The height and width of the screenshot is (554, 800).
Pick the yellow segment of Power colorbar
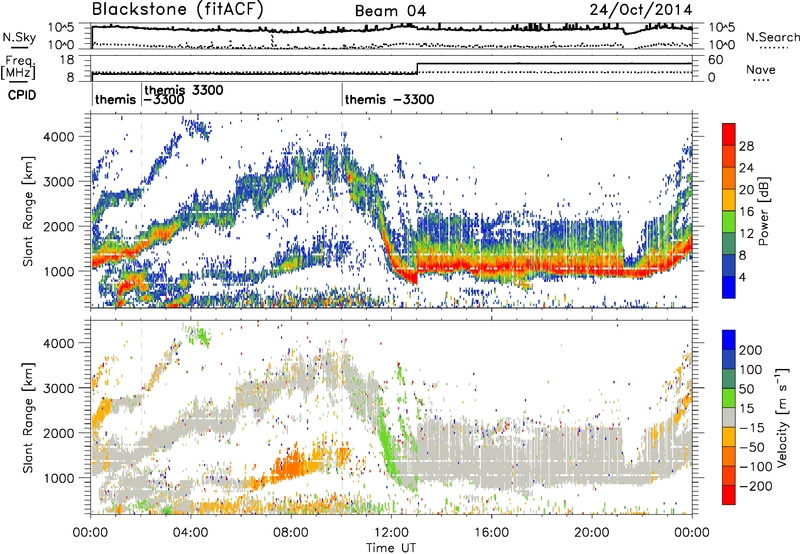click(729, 200)
